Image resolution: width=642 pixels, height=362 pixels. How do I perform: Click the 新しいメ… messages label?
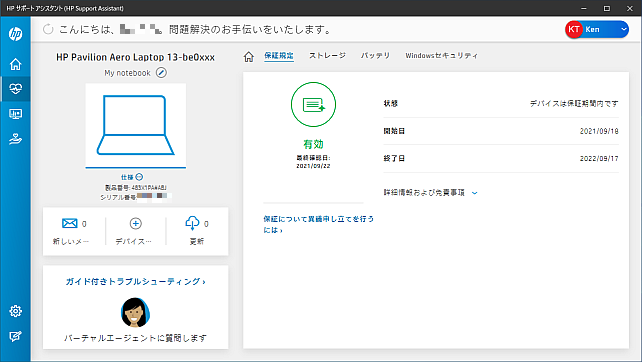70,242
